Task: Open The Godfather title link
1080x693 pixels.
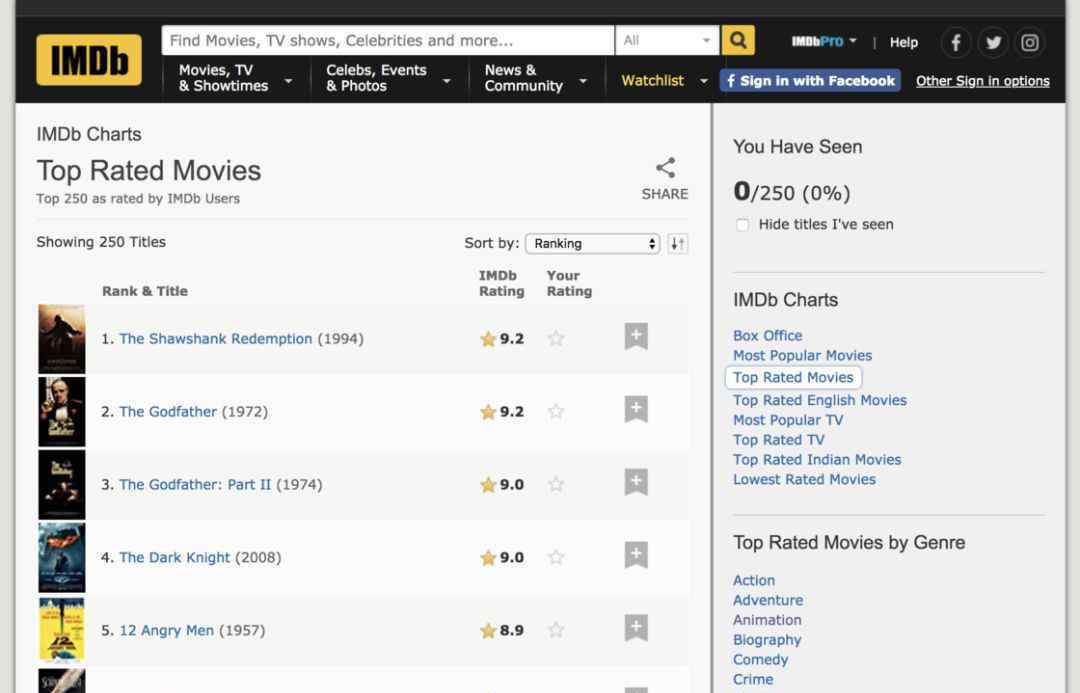Action: [x=168, y=411]
